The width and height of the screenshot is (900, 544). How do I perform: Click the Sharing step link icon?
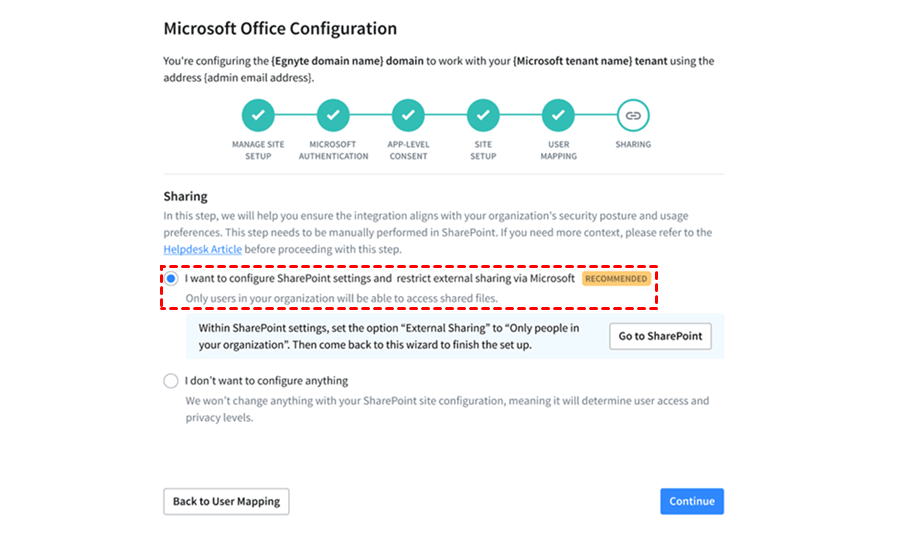pos(633,116)
